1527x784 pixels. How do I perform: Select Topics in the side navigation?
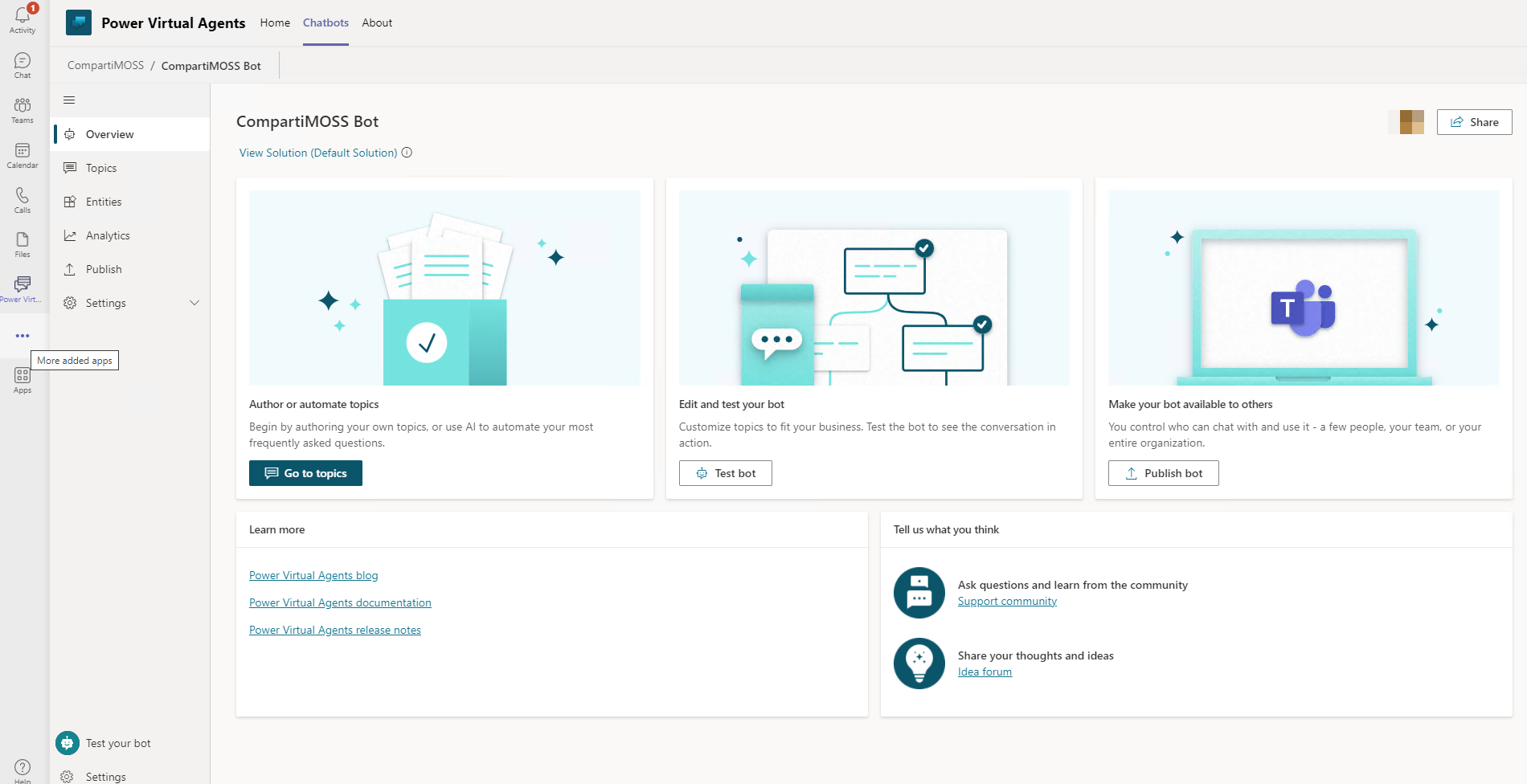[101, 168]
